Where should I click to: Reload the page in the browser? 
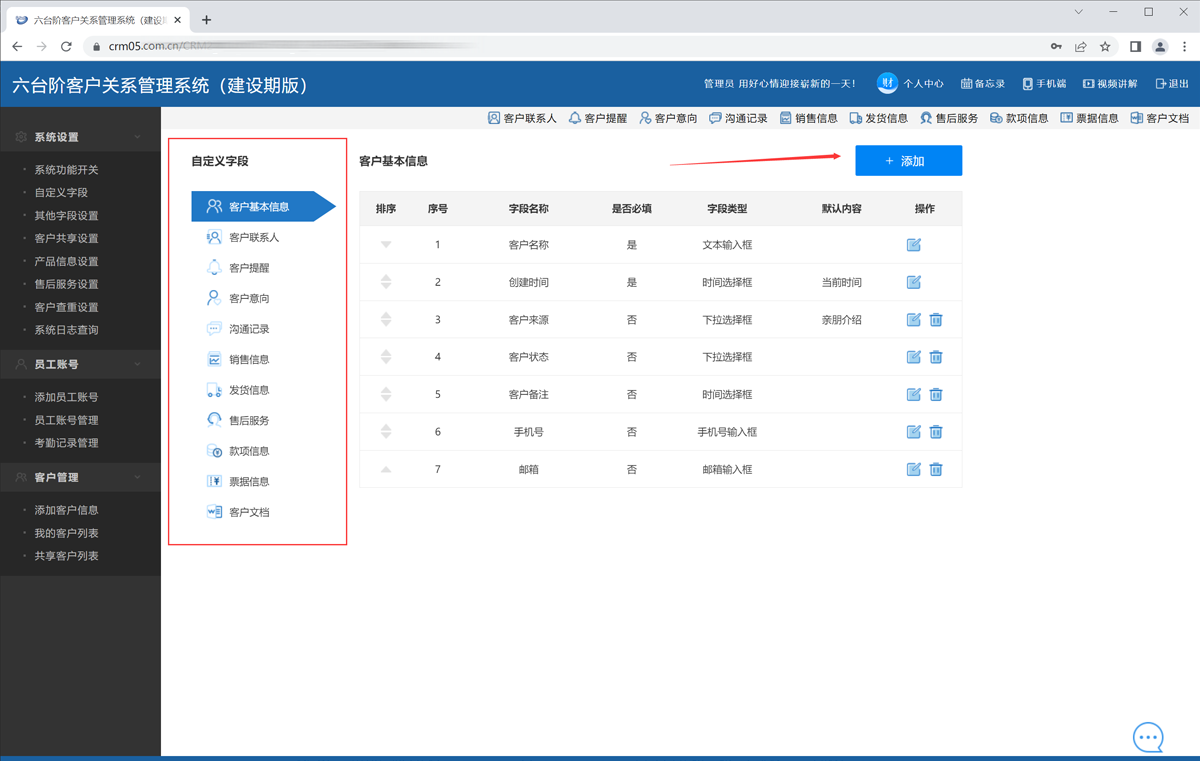(x=66, y=46)
